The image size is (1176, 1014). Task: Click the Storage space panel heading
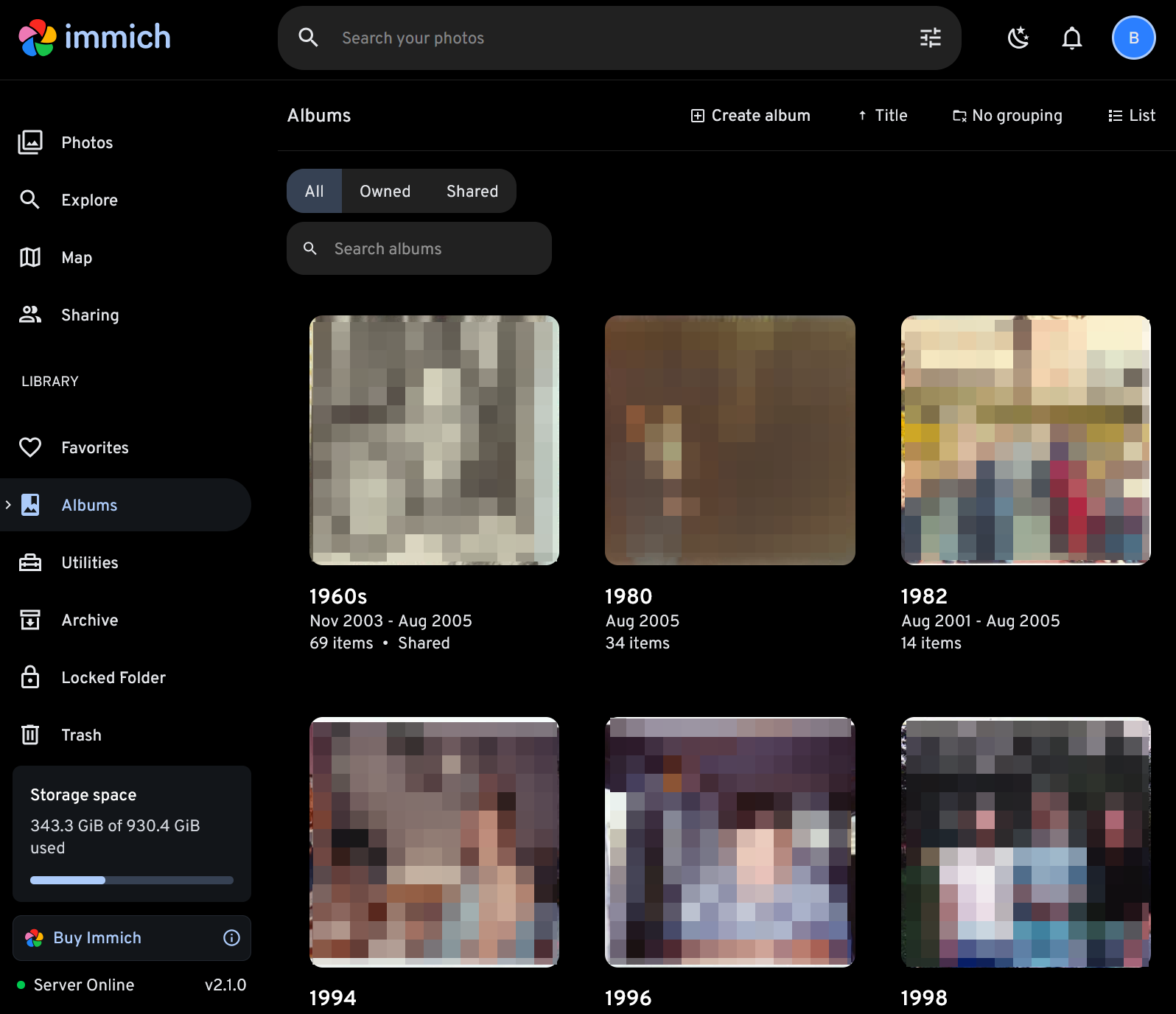point(83,794)
